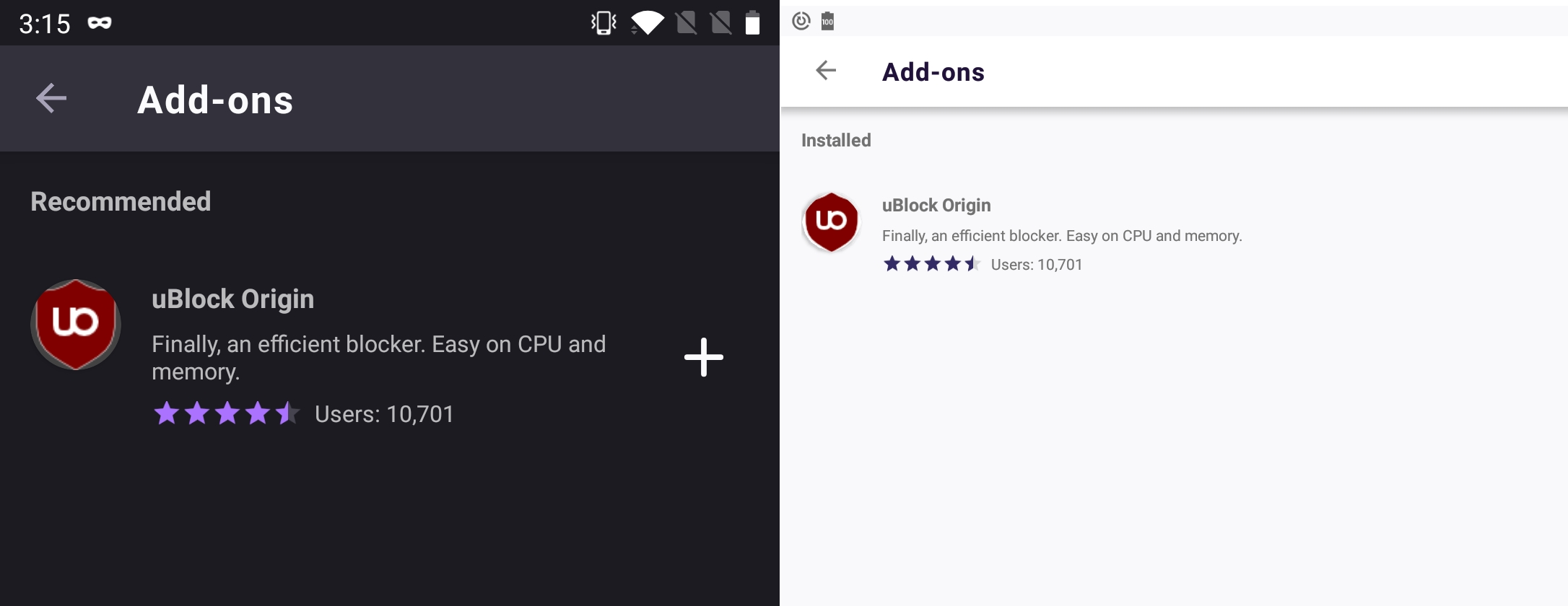Click purple star rating of recommended uBlock Origin
This screenshot has width=1568, height=606.
coord(227,413)
